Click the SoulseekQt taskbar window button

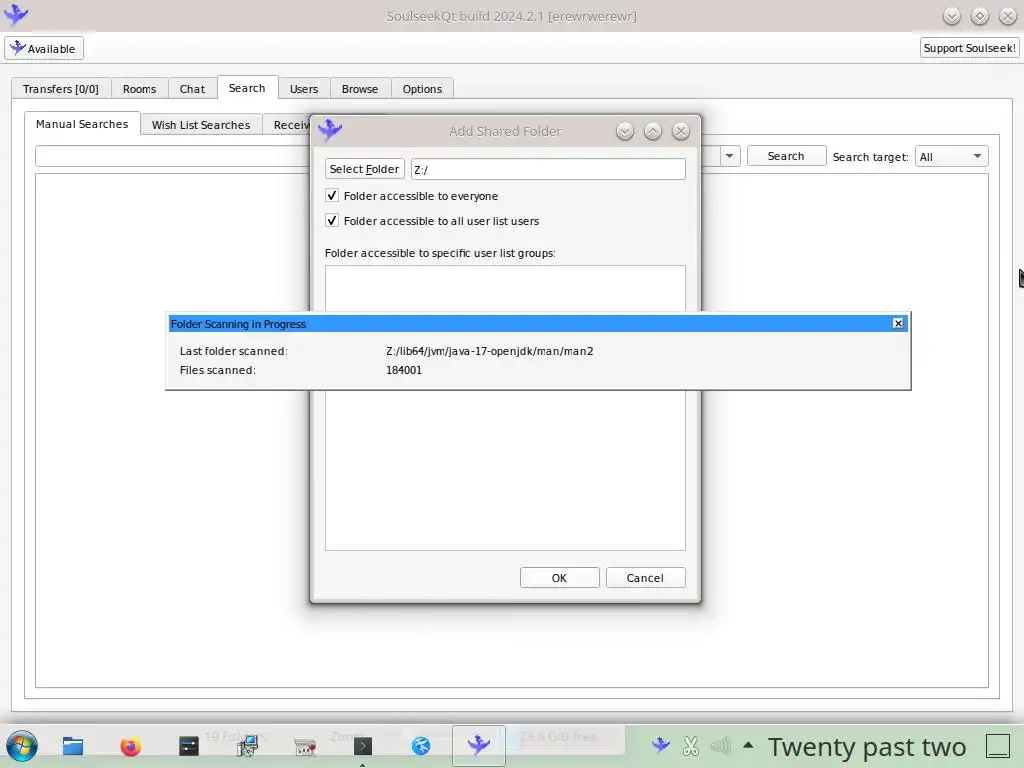(x=479, y=745)
